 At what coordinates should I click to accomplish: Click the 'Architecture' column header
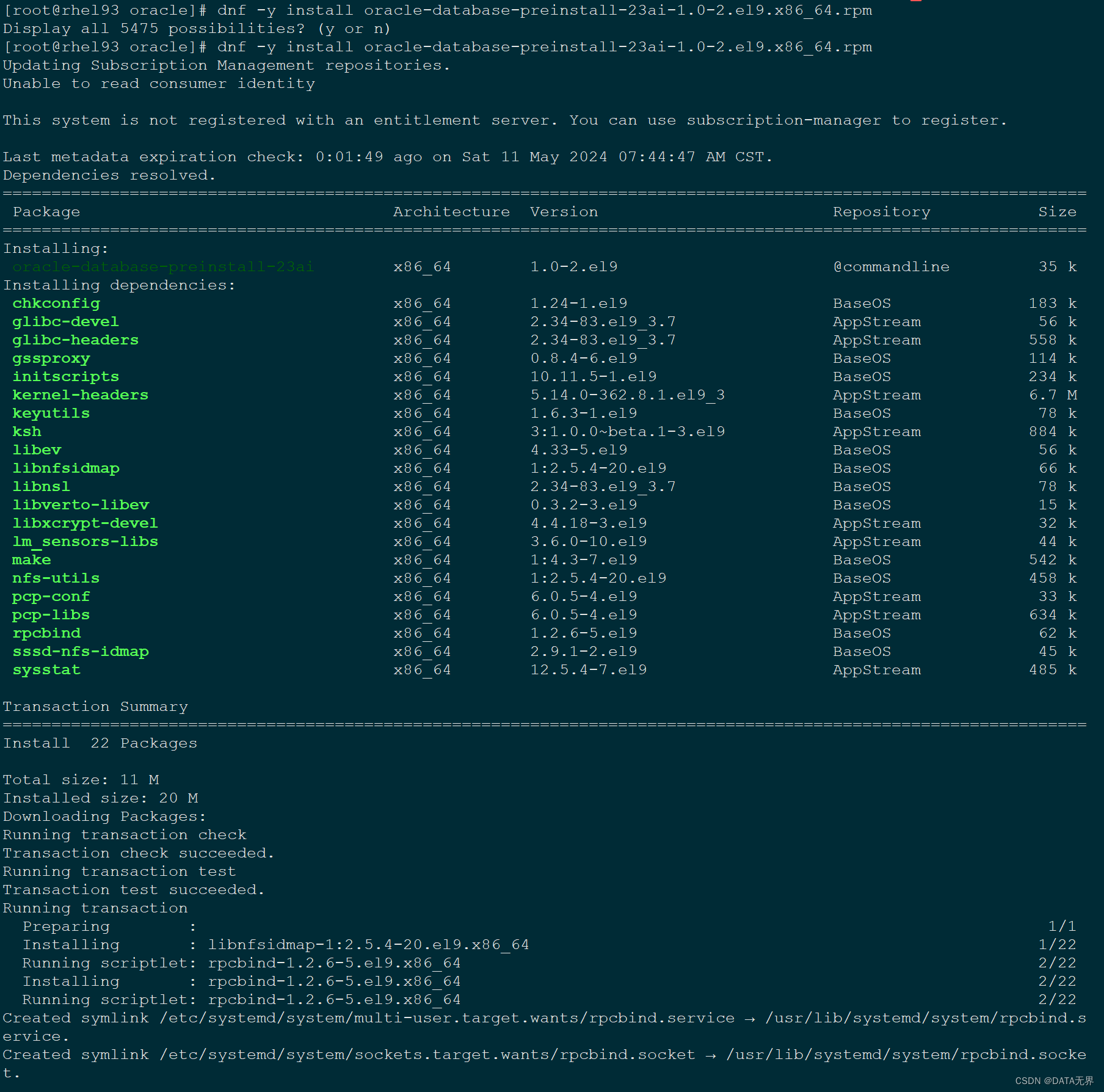(x=451, y=212)
